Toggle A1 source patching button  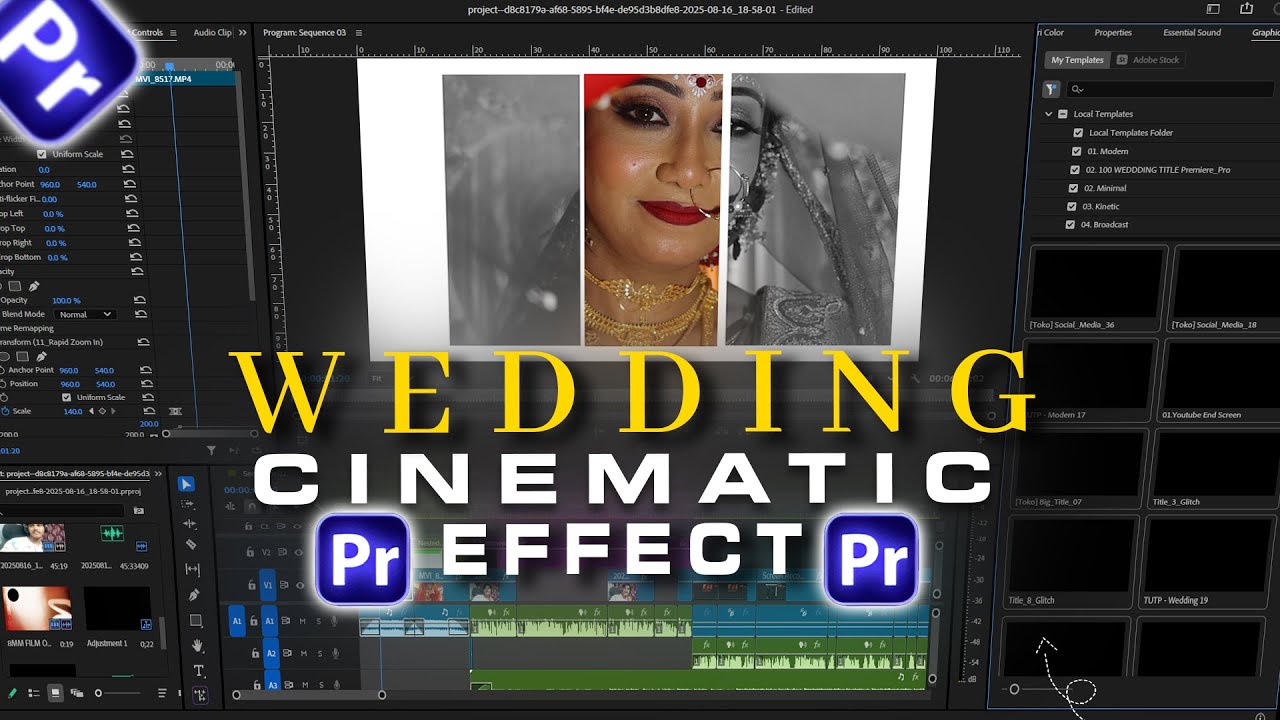pos(237,621)
